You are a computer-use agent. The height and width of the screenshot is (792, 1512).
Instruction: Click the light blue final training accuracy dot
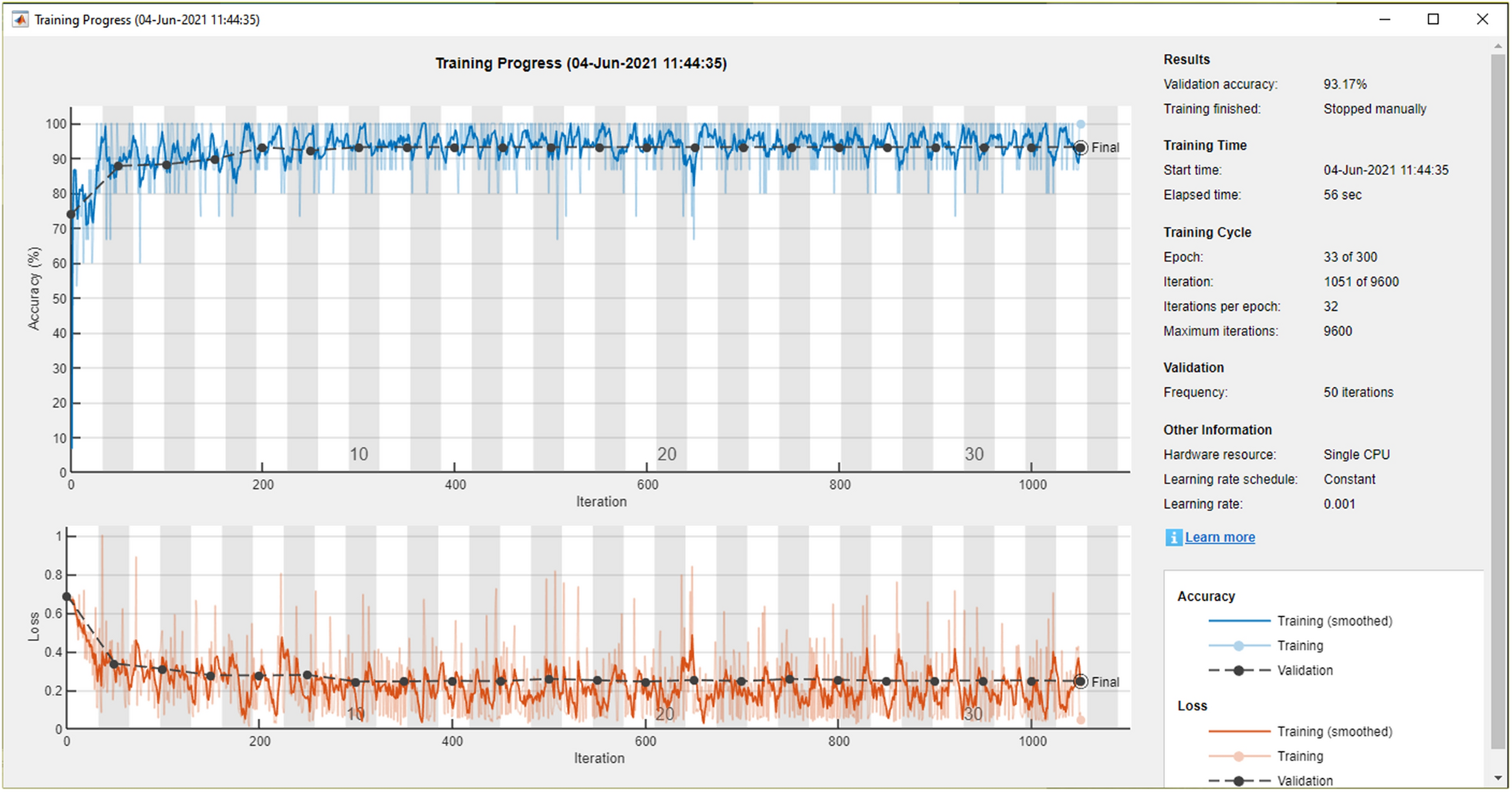click(1081, 124)
